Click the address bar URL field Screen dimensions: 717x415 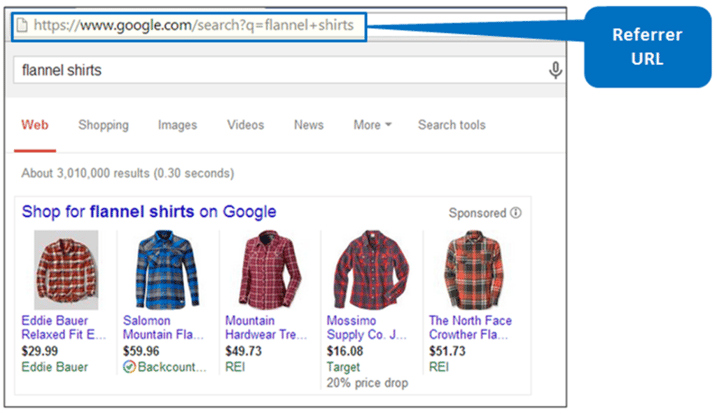point(189,27)
